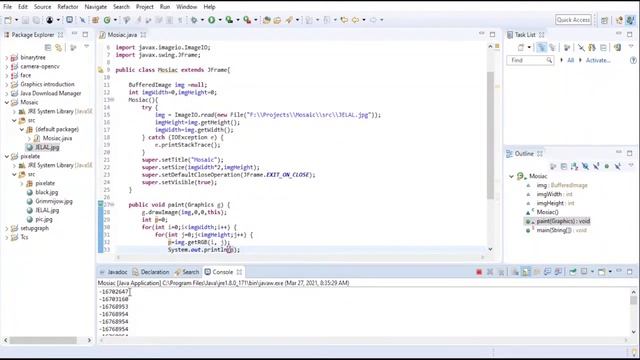The image size is (640, 360).
Task: Click the Task List help icon
Action: click(633, 60)
